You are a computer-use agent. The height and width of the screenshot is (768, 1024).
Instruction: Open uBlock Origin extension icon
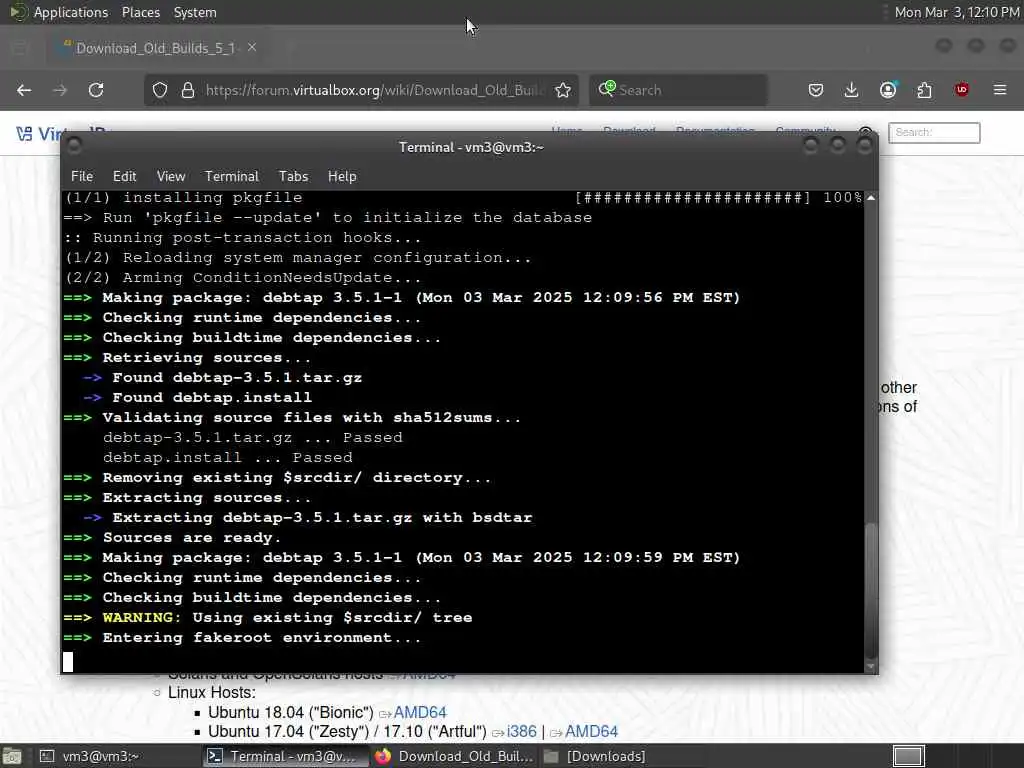[961, 90]
